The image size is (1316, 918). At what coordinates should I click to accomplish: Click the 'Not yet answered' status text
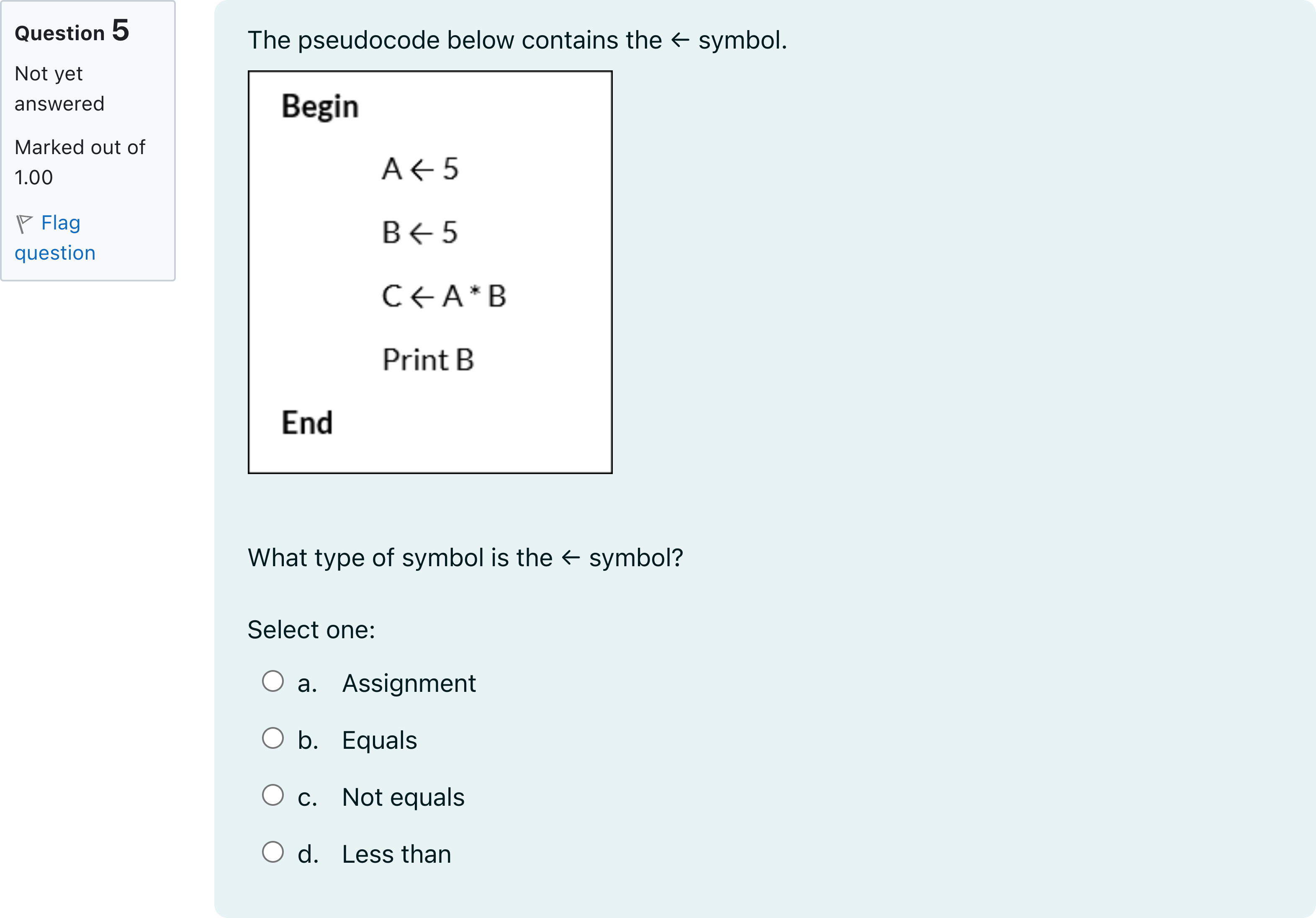59,88
